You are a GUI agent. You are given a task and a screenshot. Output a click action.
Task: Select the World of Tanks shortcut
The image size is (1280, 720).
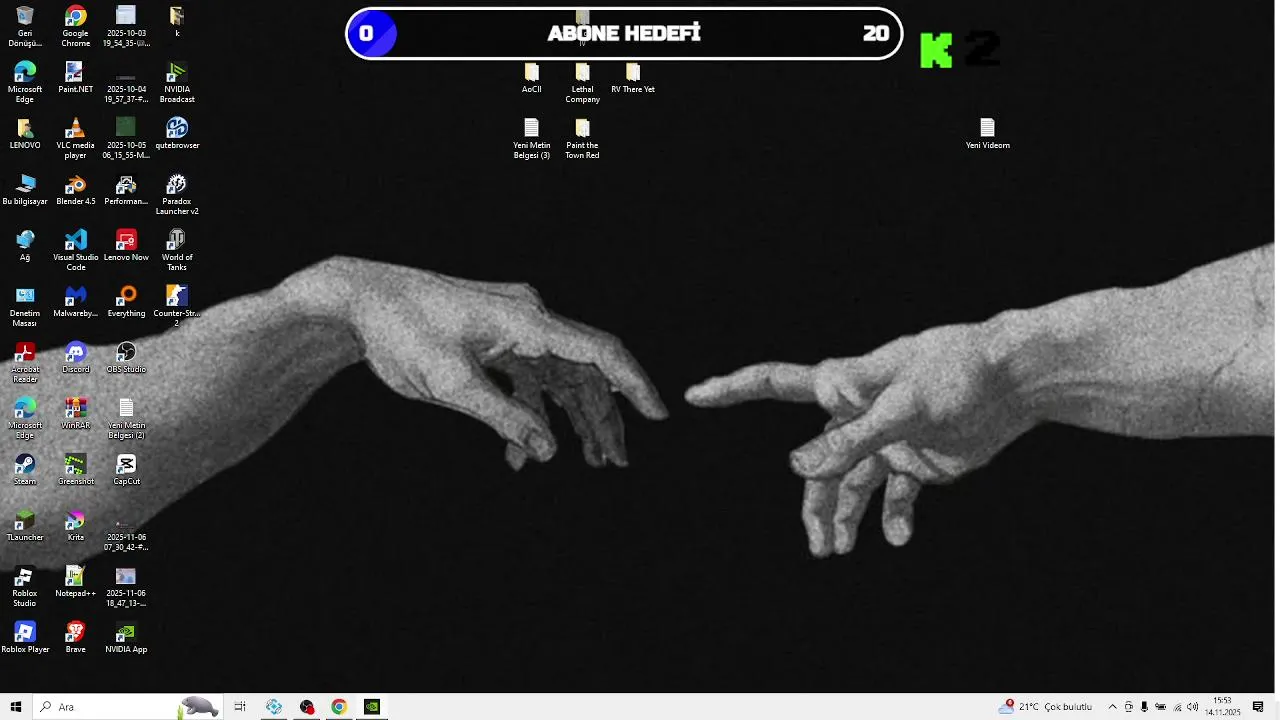point(177,251)
